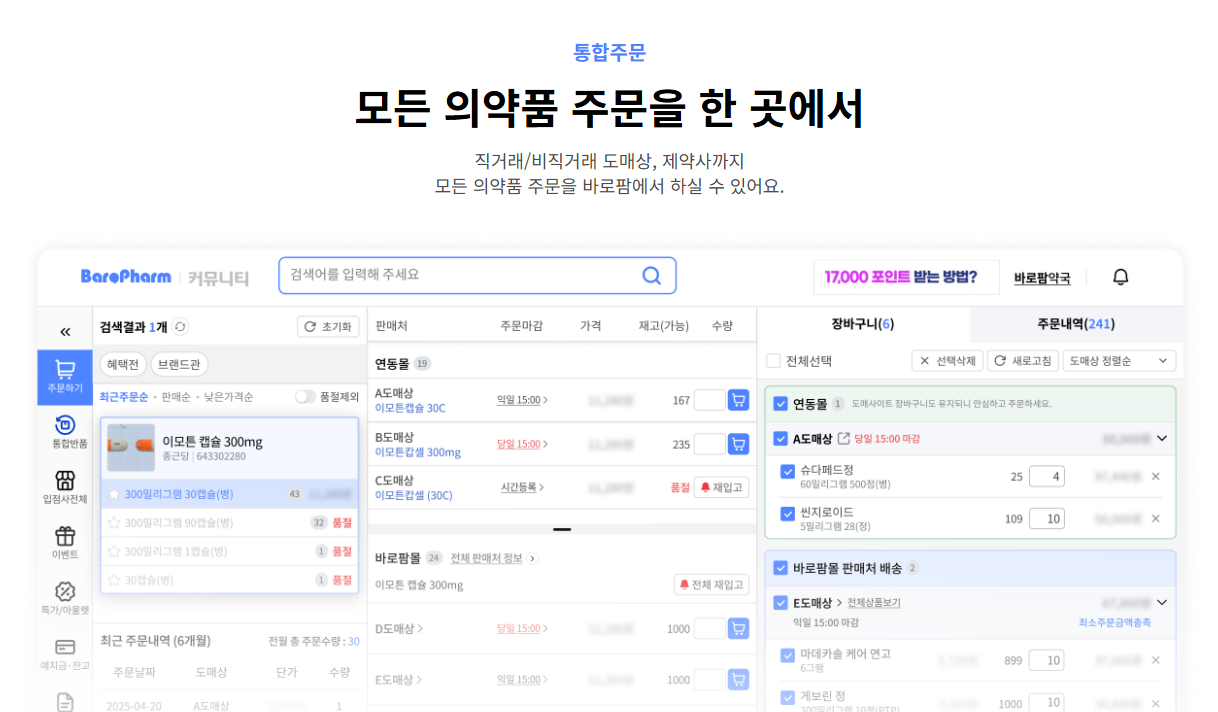The image size is (1218, 712).
Task: Open the 도매상 정렬순 dropdown
Action: point(1119,360)
